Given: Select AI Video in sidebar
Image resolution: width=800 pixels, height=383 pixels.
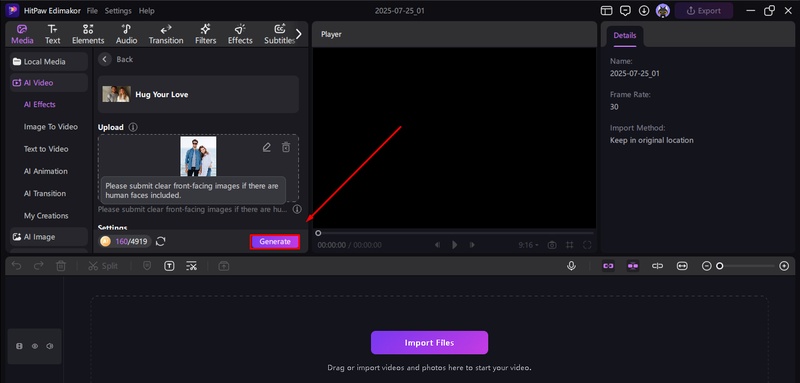Looking at the screenshot, I should [49, 83].
